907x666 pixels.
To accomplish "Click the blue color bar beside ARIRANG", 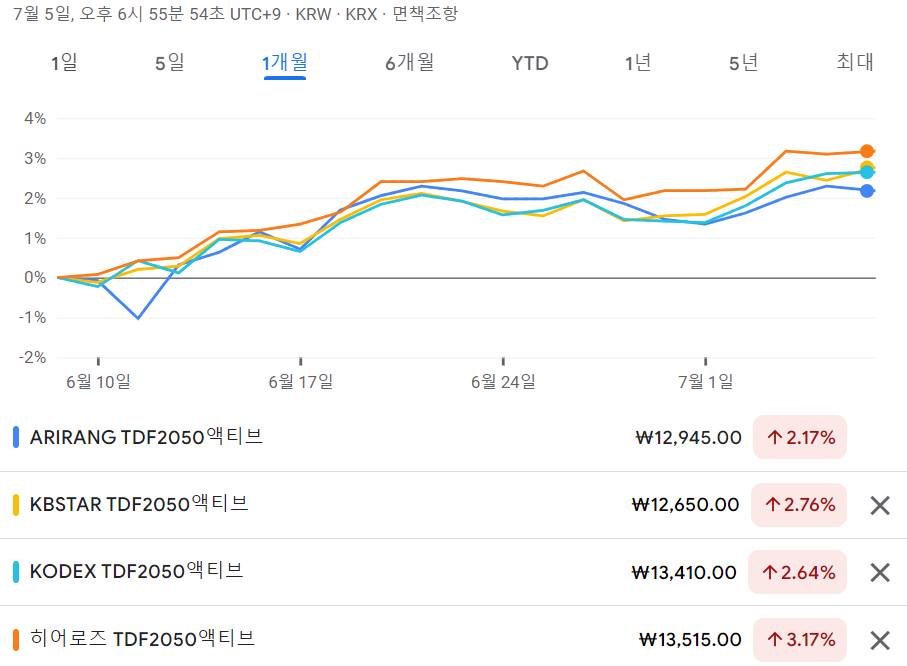I will click(16, 437).
